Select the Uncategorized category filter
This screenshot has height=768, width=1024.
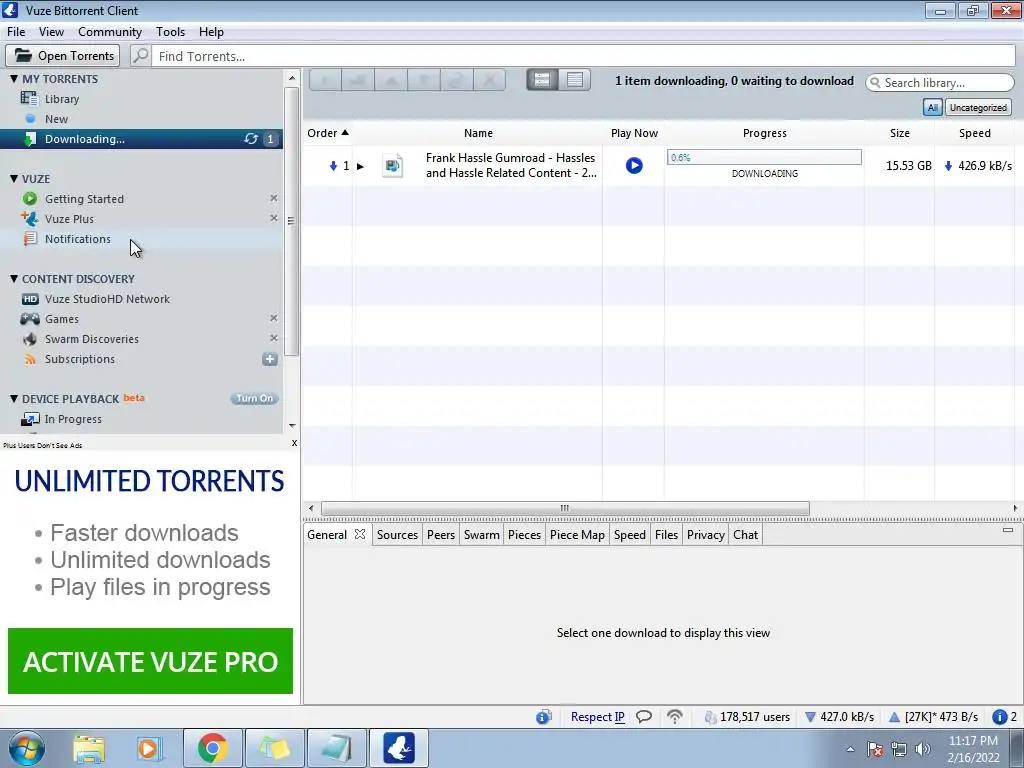tap(978, 107)
